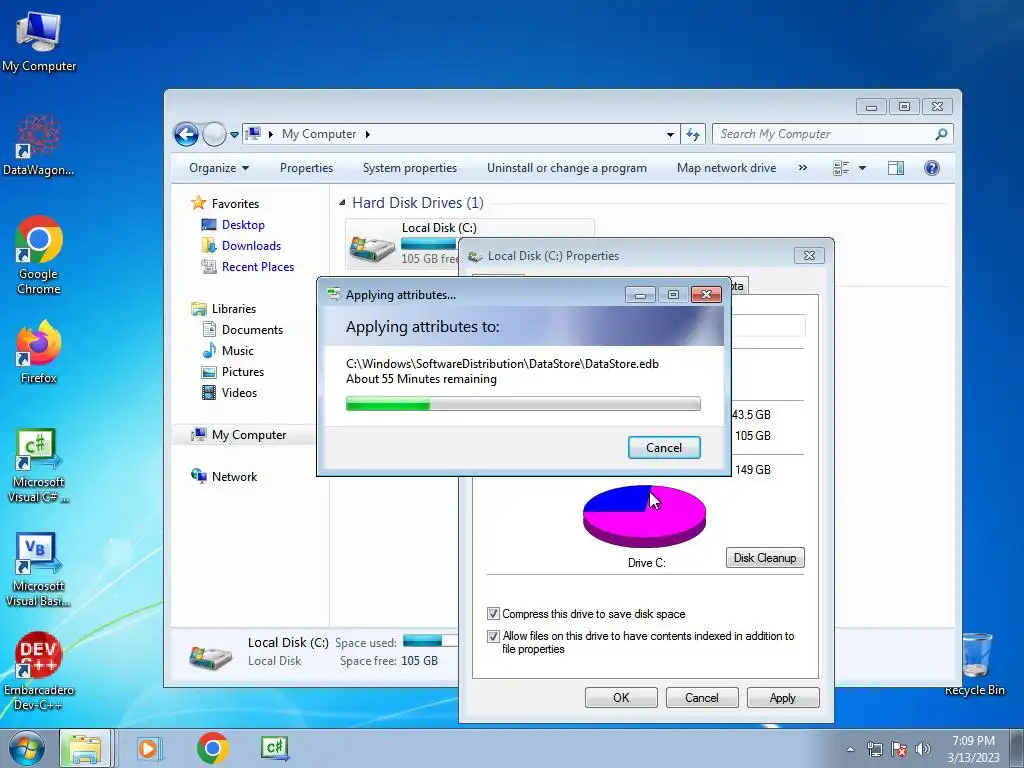Uncheck allow files to have contents indexed
The image size is (1024, 768).
(x=493, y=636)
